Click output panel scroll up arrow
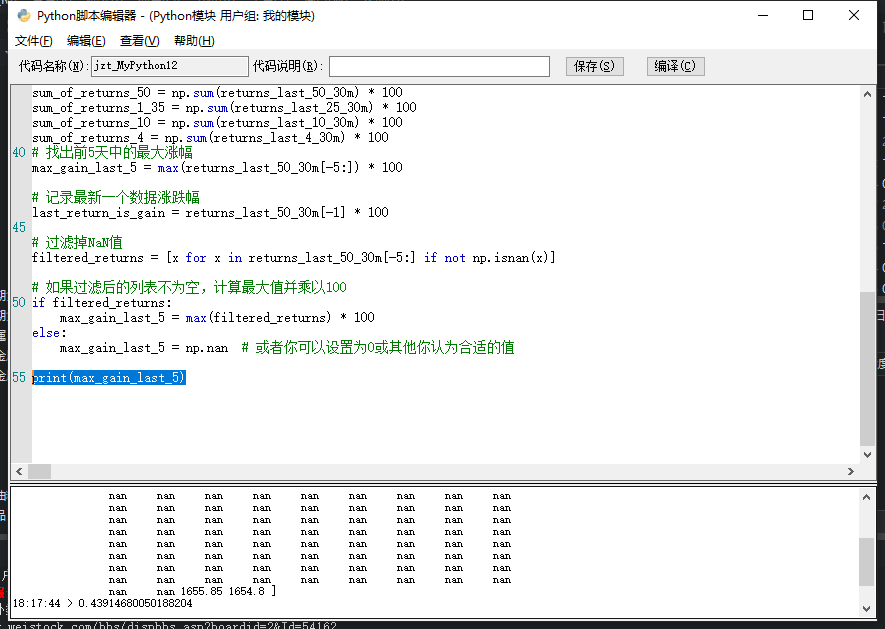The height and width of the screenshot is (629, 885). click(866, 497)
